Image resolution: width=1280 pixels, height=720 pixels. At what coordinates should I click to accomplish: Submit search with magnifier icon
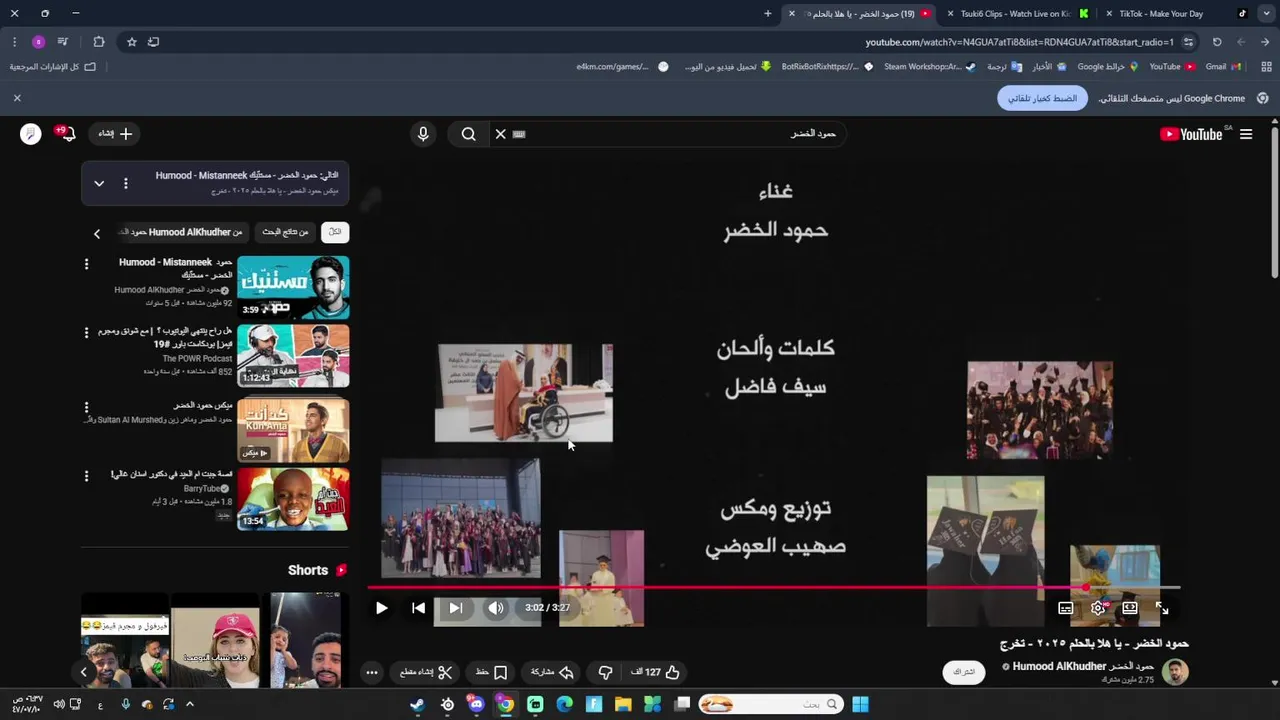pos(468,133)
